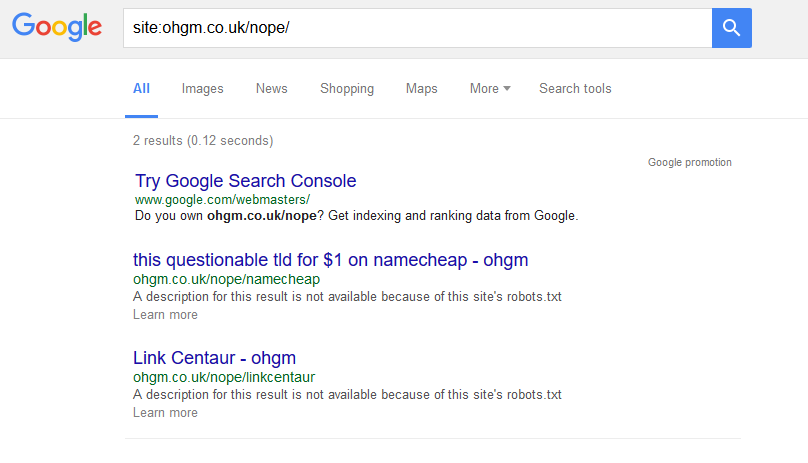Open the namecheap questionable tld result
Viewport: 808px width, 463px height.
pyautogui.click(x=330, y=260)
